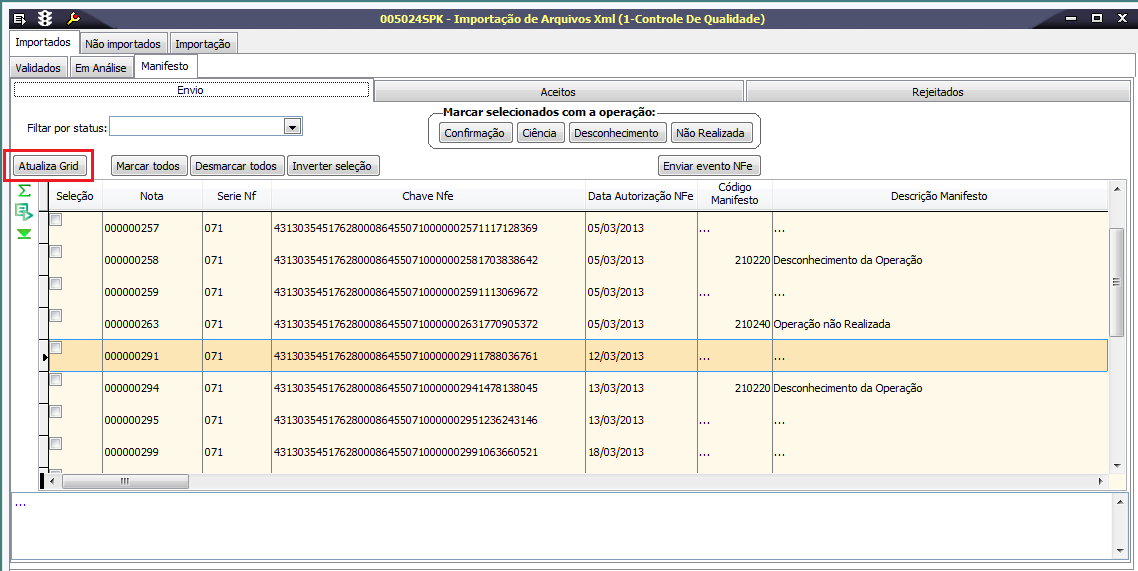The width and height of the screenshot is (1138, 571).
Task: Mark selected with Não Realizada operation
Action: [712, 133]
